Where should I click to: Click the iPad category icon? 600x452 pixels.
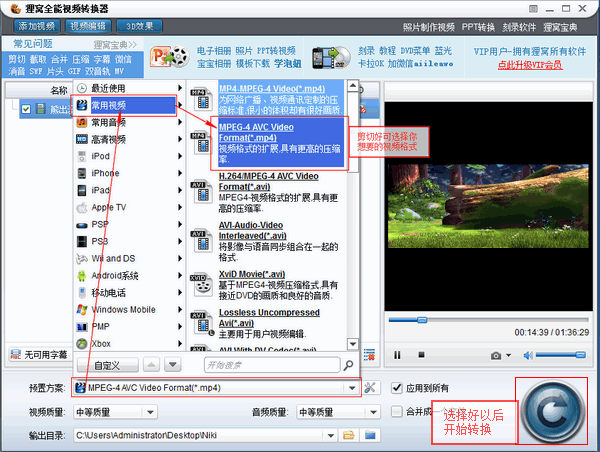click(x=82, y=190)
